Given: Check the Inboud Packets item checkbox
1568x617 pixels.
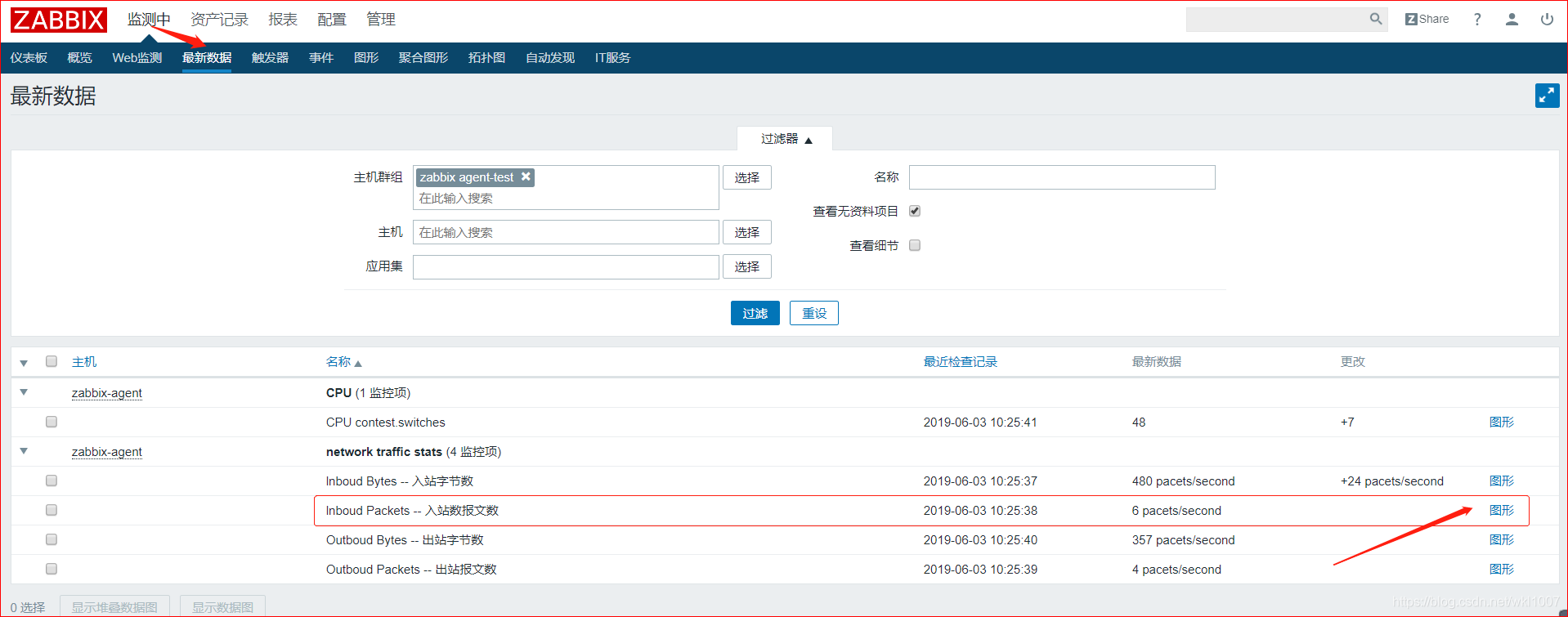Looking at the screenshot, I should (52, 510).
